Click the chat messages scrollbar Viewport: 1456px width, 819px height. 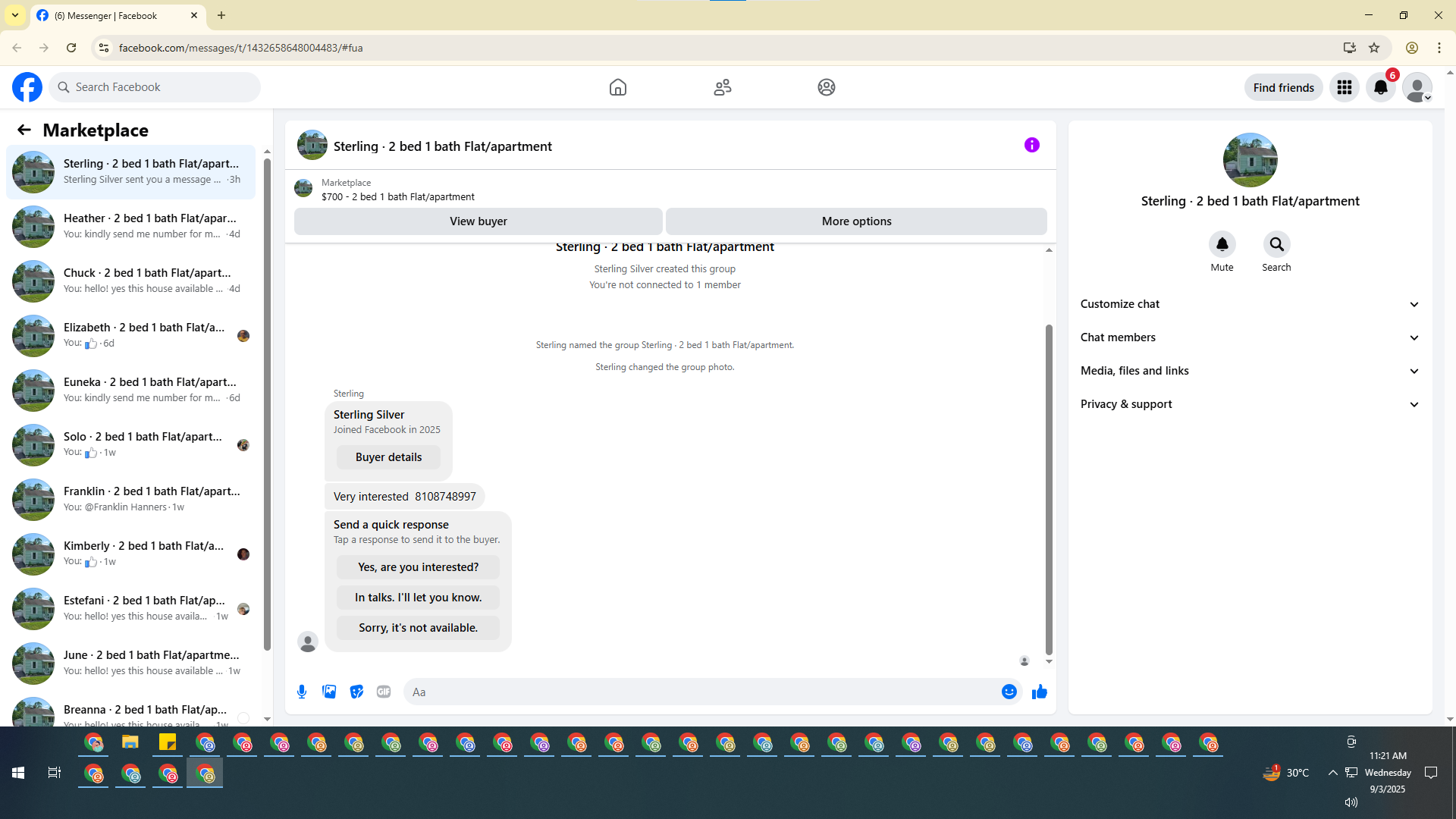[1049, 489]
